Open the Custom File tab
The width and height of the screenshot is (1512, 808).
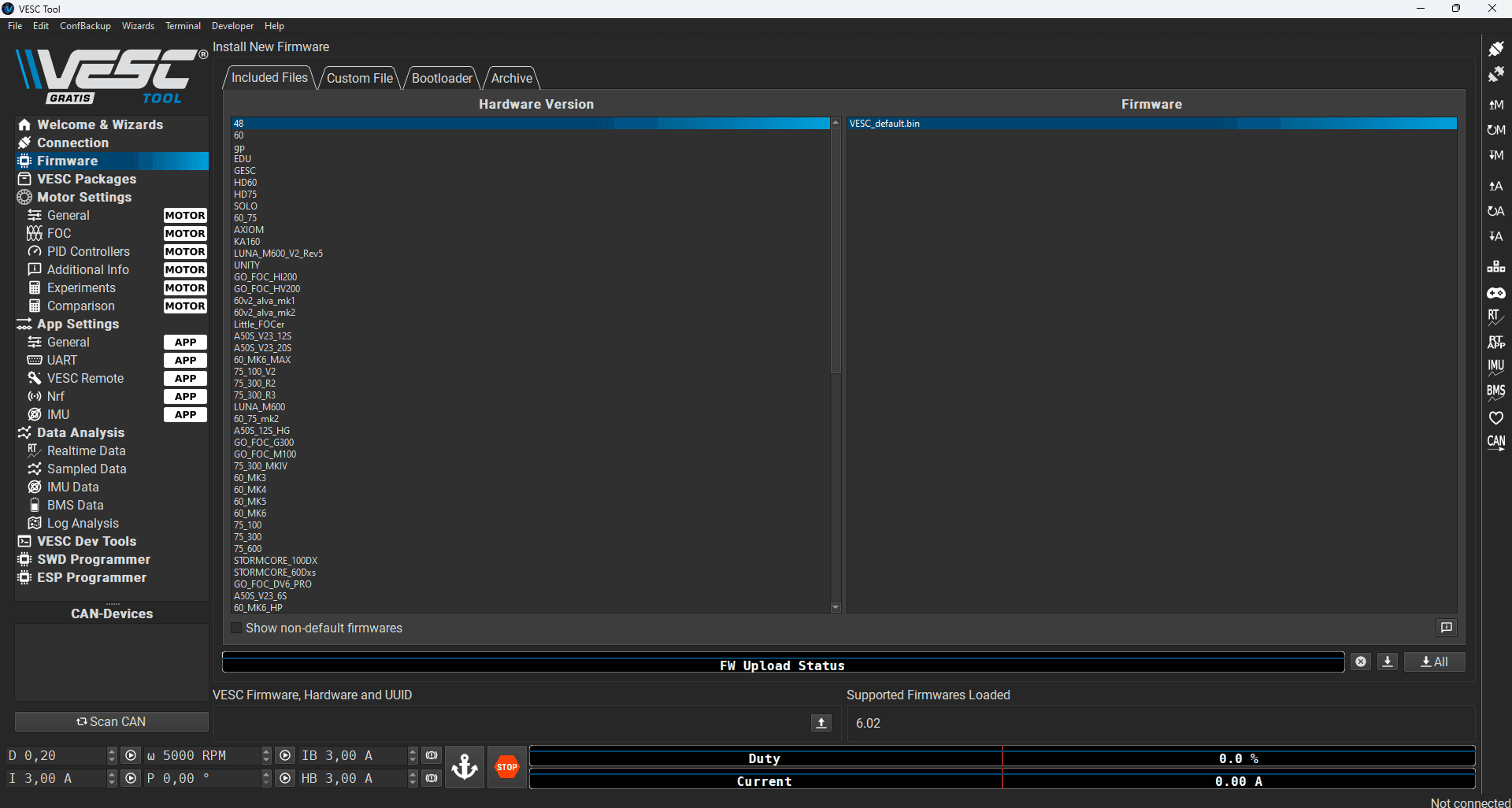[360, 78]
